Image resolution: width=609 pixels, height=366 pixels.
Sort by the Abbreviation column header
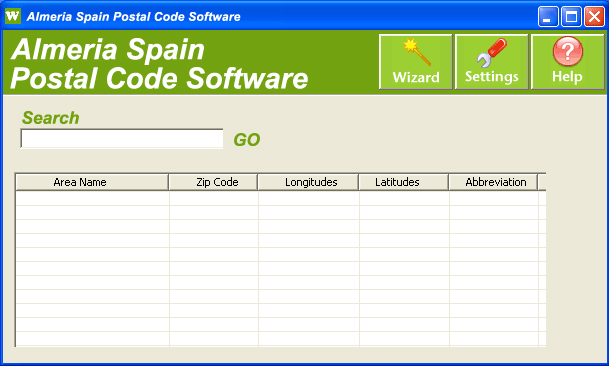pyautogui.click(x=493, y=182)
